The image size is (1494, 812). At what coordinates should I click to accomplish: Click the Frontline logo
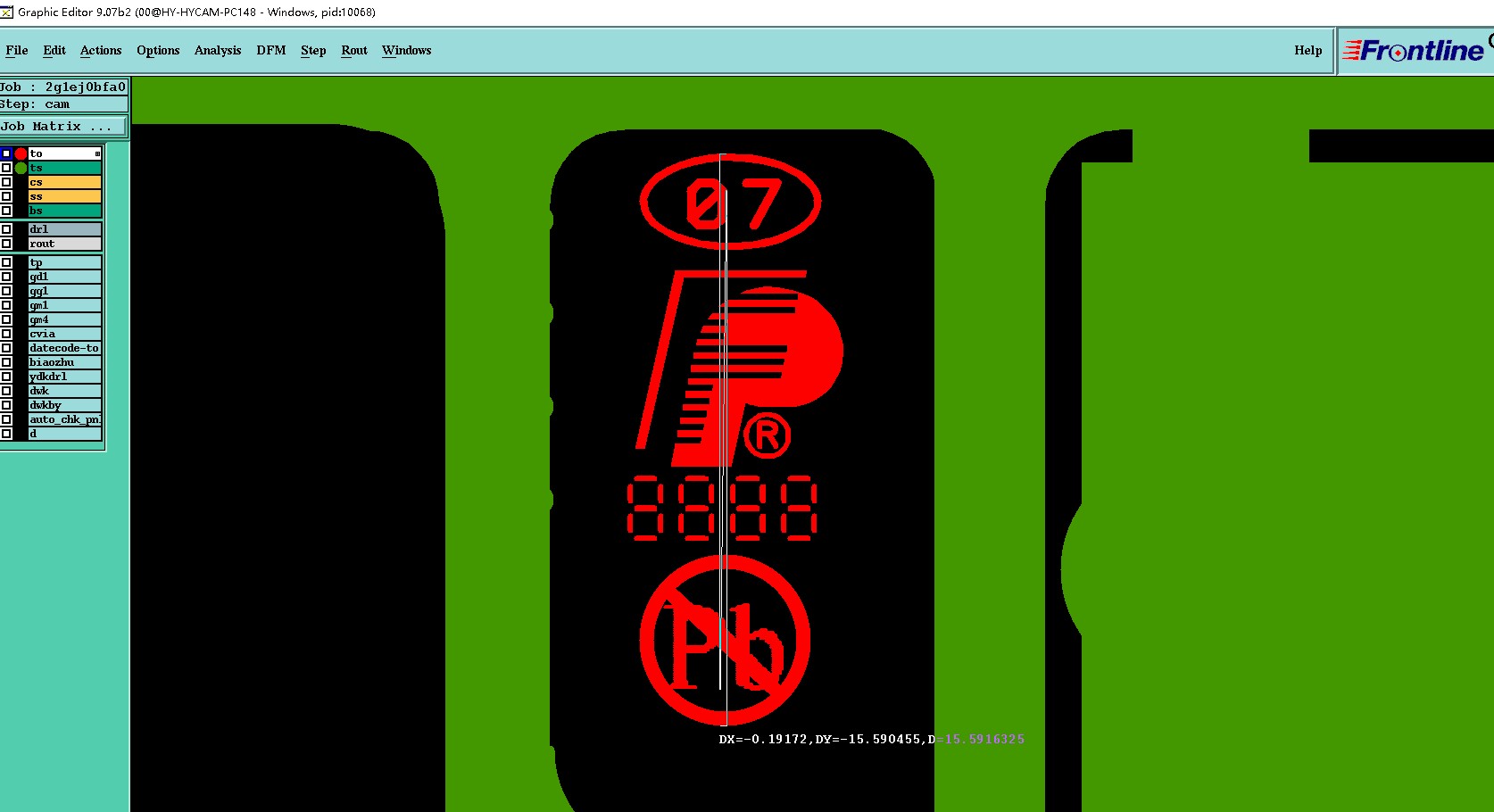coord(1415,51)
